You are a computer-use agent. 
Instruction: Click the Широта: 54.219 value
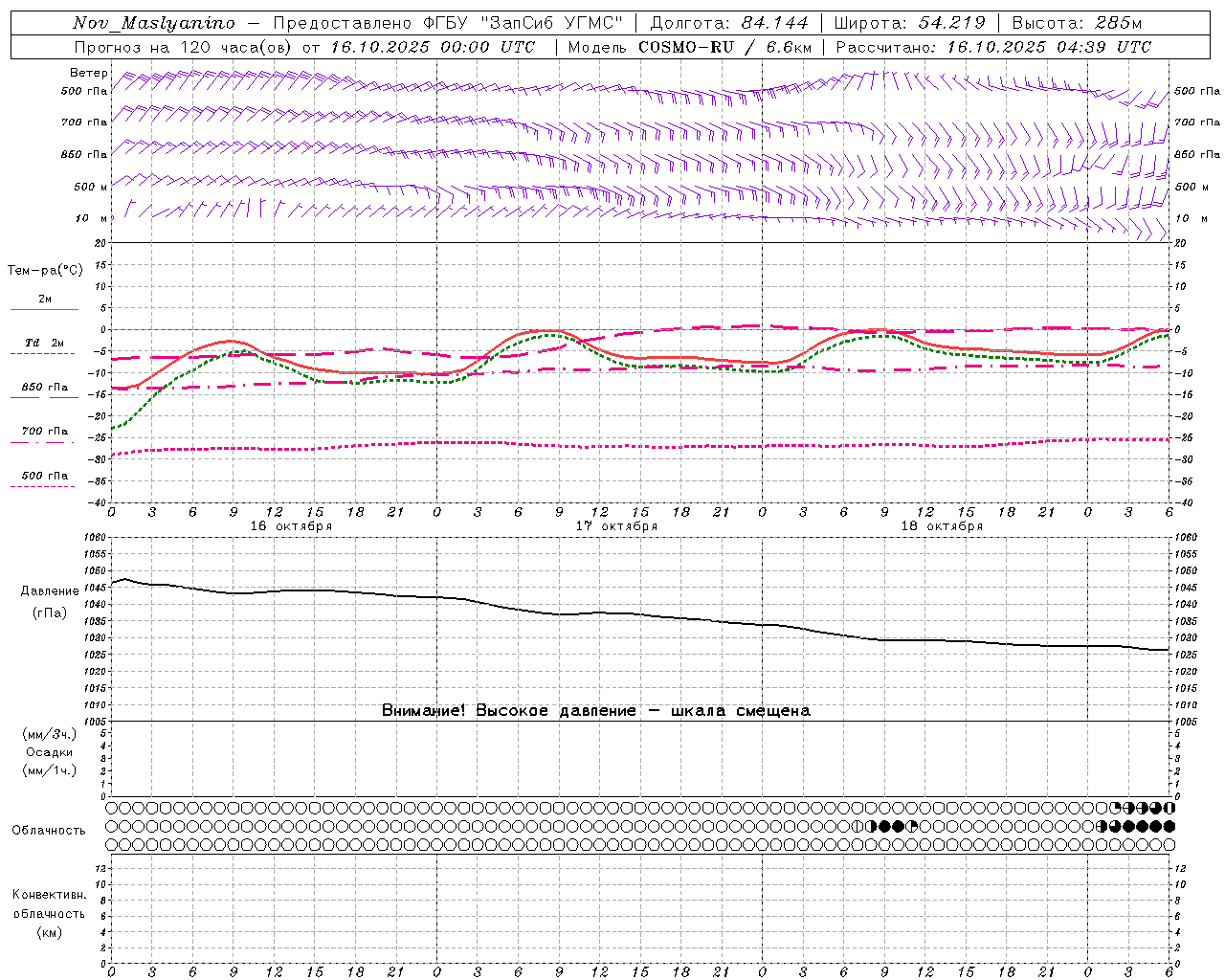[x=909, y=23]
